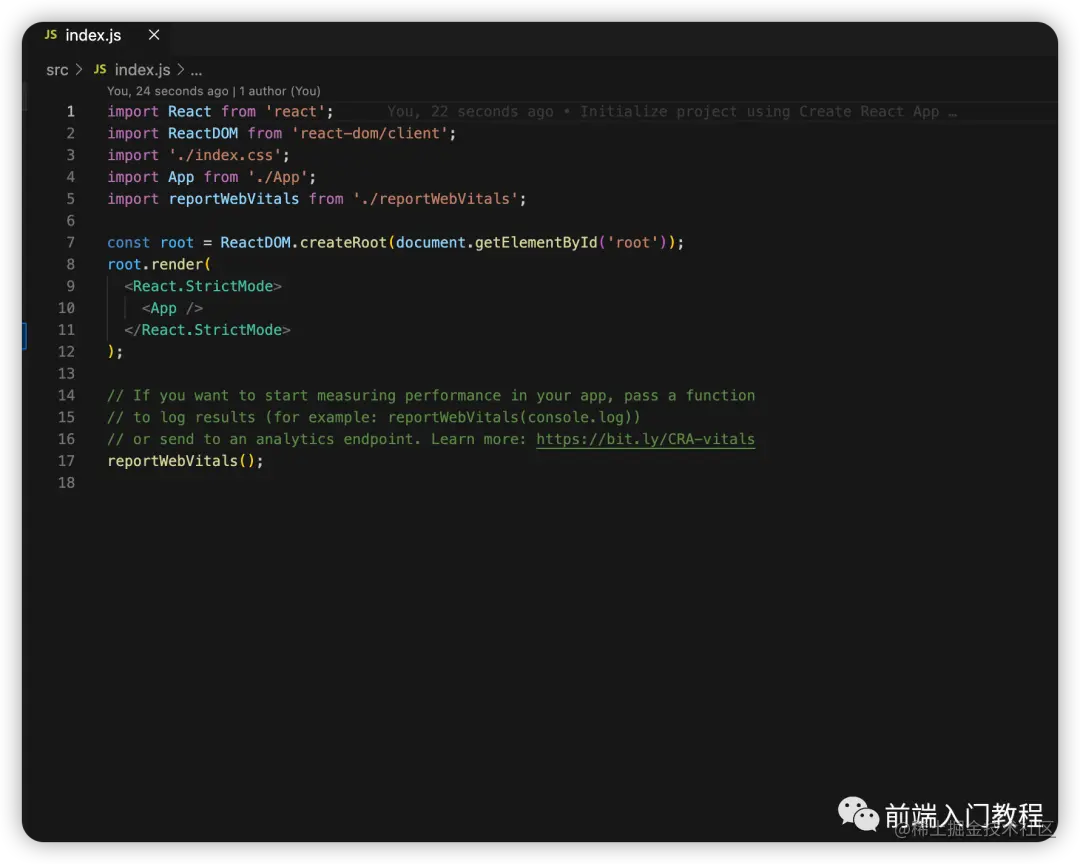Click './reportWebVitals' import path

[435, 199]
